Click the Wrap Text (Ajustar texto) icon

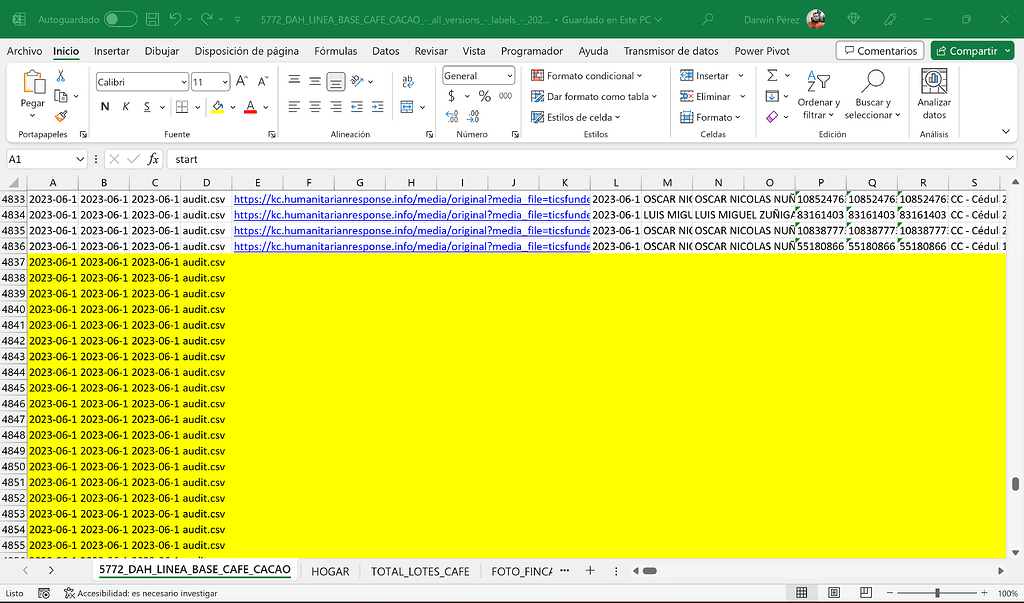[x=407, y=79]
